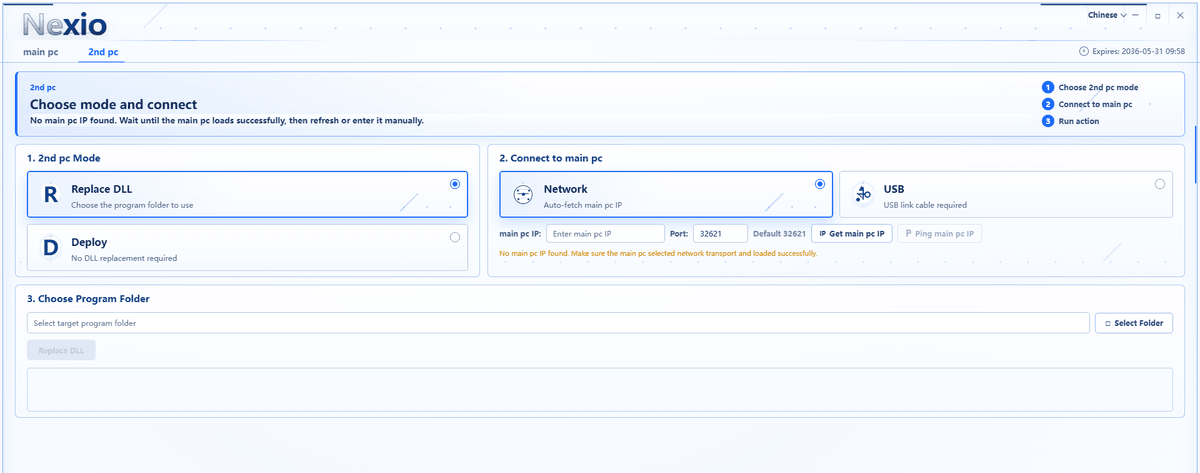Select the USB radio button
The width and height of the screenshot is (1200, 473).
(1160, 184)
